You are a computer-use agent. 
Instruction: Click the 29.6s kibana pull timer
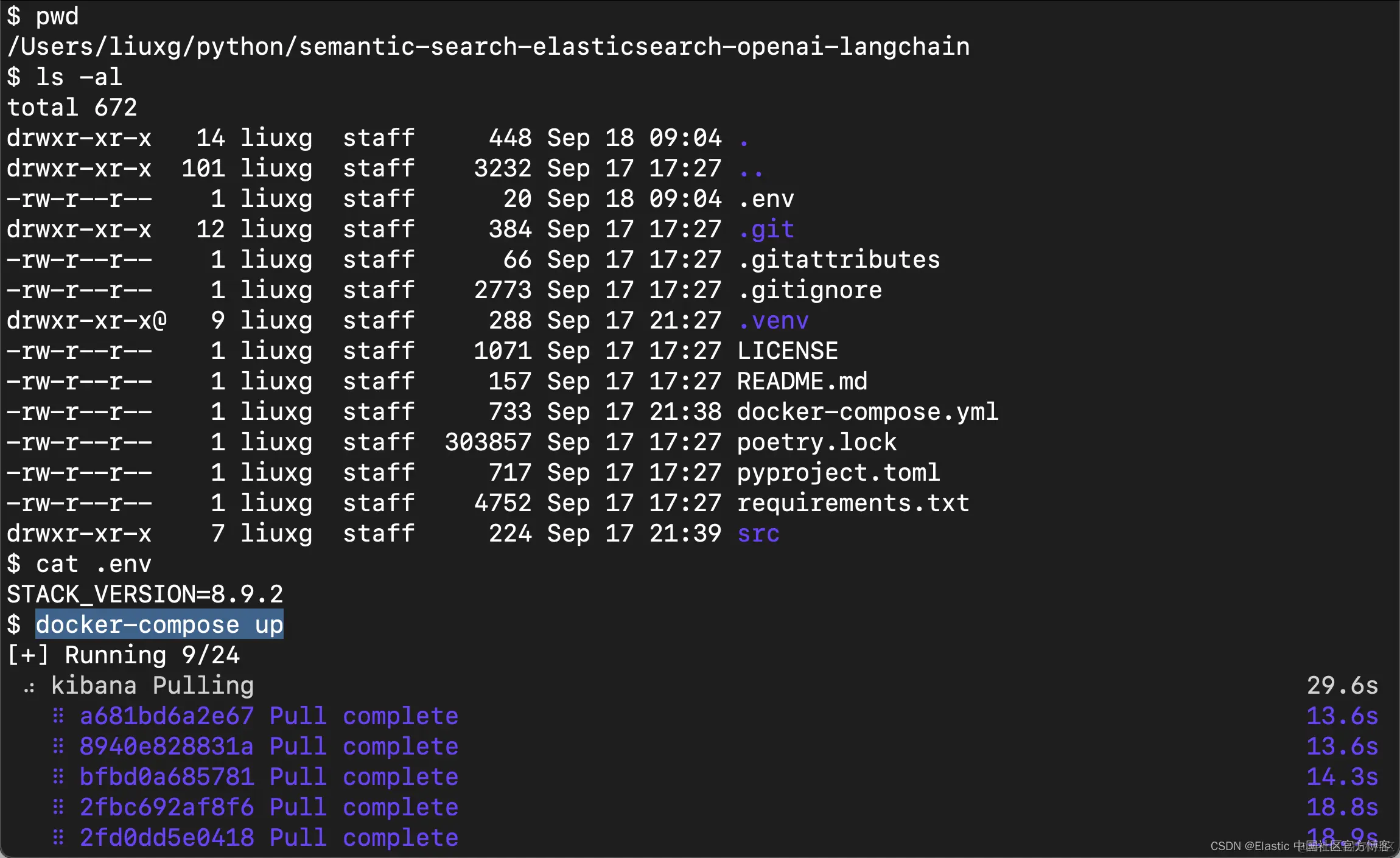click(x=1342, y=686)
